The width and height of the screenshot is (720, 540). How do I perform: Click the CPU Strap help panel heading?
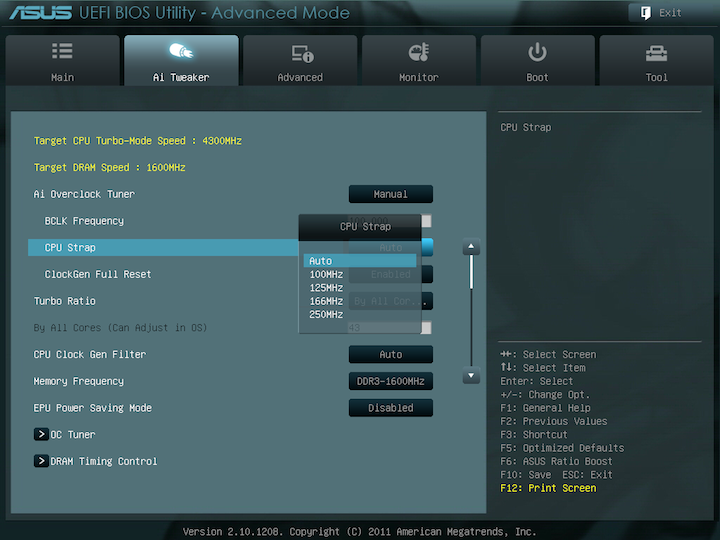[x=526, y=127]
